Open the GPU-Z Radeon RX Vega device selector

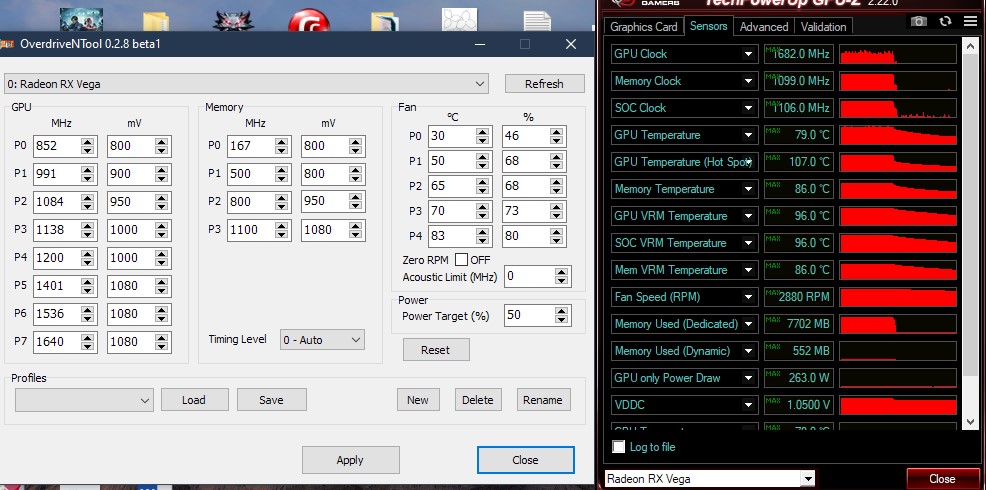[709, 479]
